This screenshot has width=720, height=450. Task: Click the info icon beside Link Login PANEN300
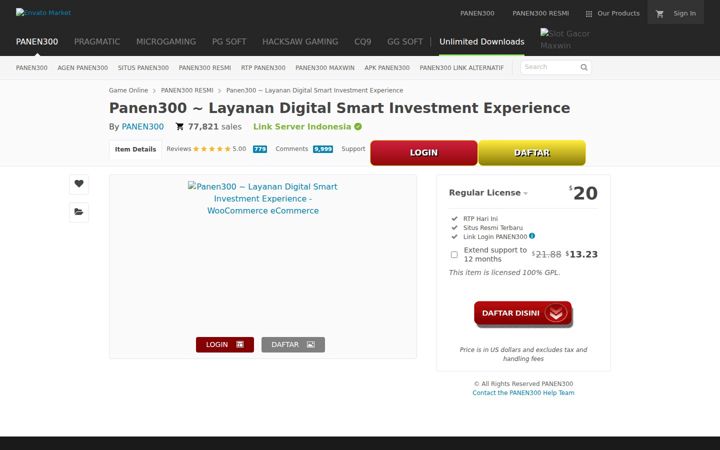click(x=532, y=236)
